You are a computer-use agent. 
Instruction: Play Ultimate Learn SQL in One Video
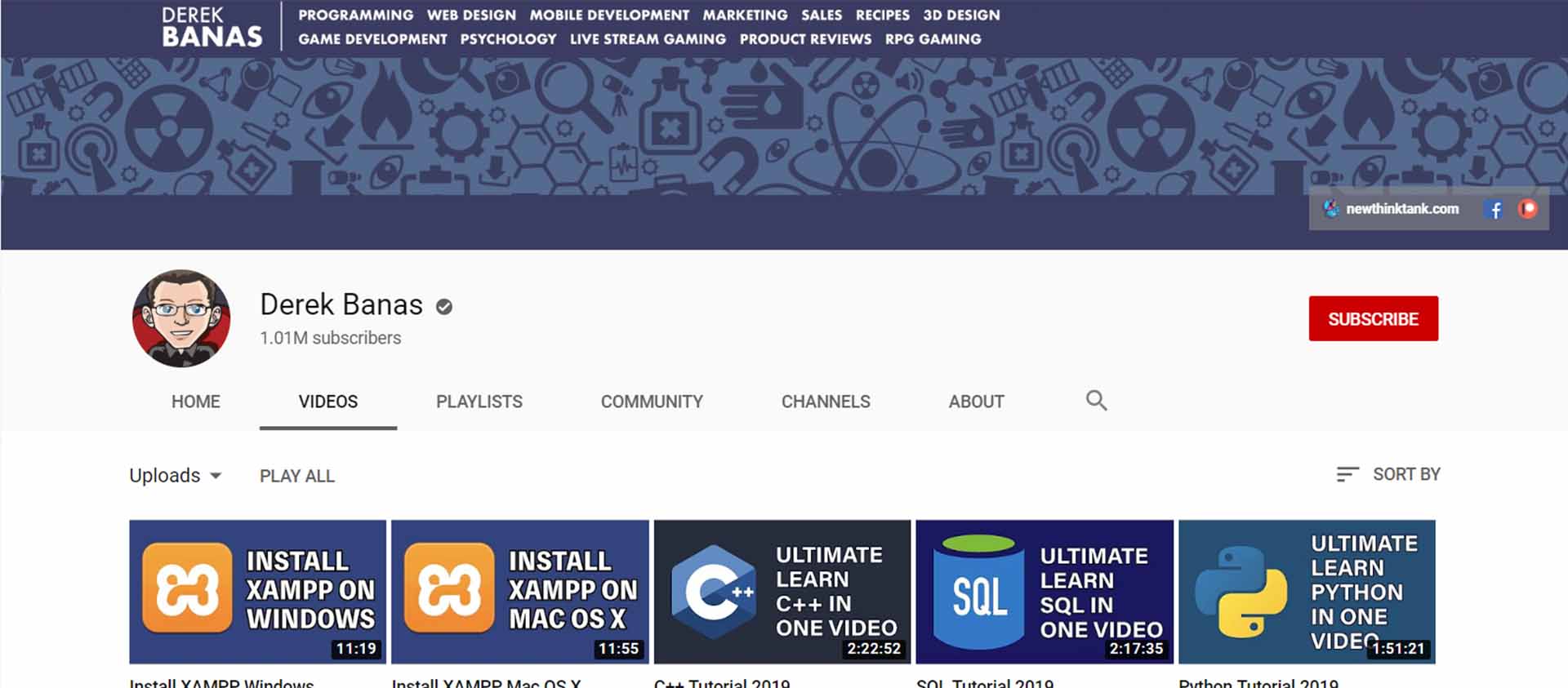pos(1045,592)
